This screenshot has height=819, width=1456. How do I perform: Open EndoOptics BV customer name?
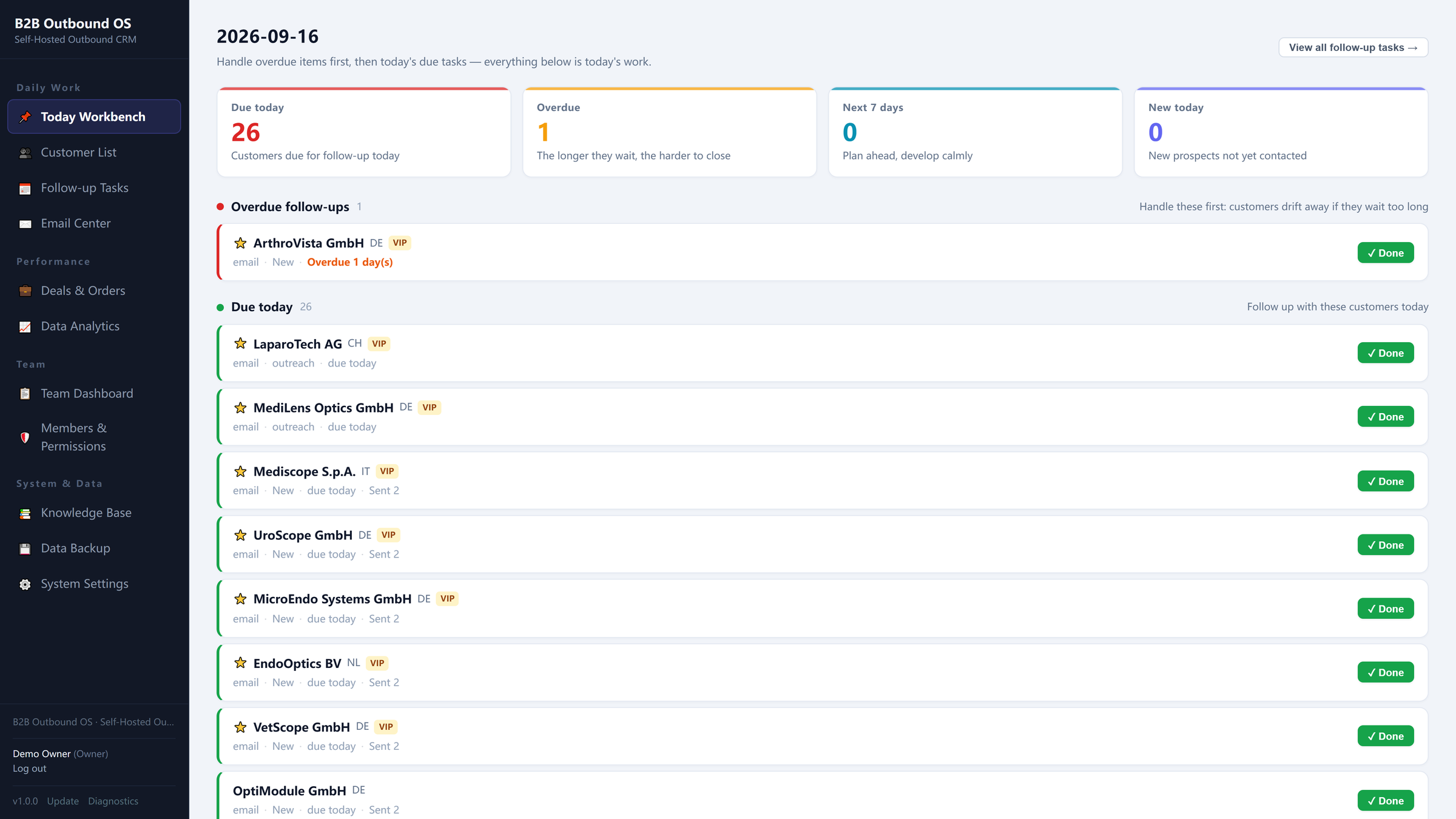[297, 664]
